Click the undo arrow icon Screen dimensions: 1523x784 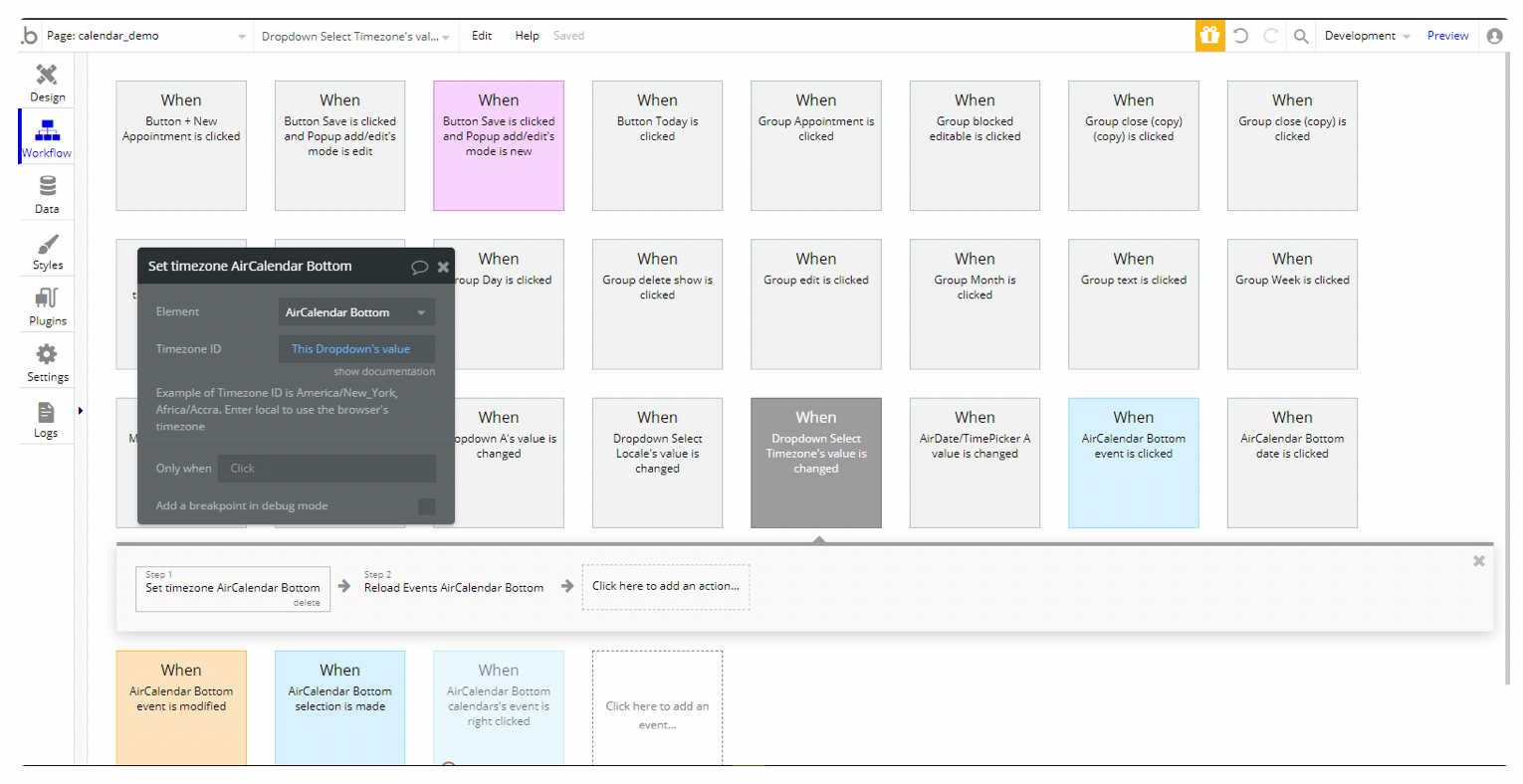click(x=1240, y=36)
